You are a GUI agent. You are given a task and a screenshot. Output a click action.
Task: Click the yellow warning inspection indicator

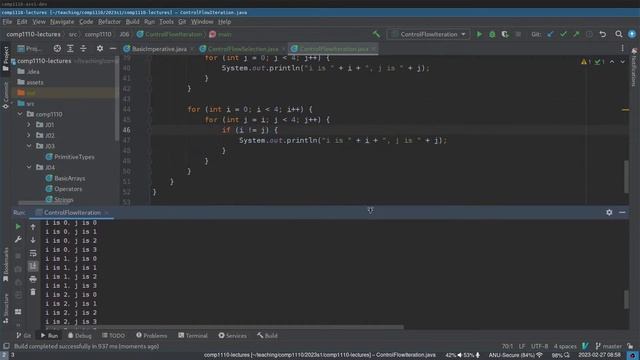point(586,62)
